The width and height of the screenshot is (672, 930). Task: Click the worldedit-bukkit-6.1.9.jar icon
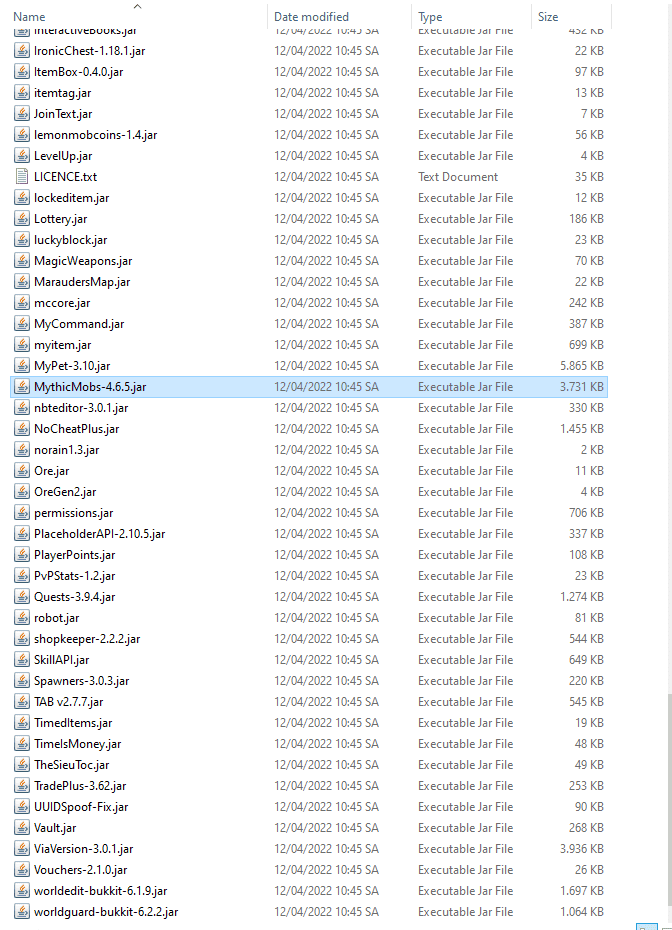click(22, 891)
